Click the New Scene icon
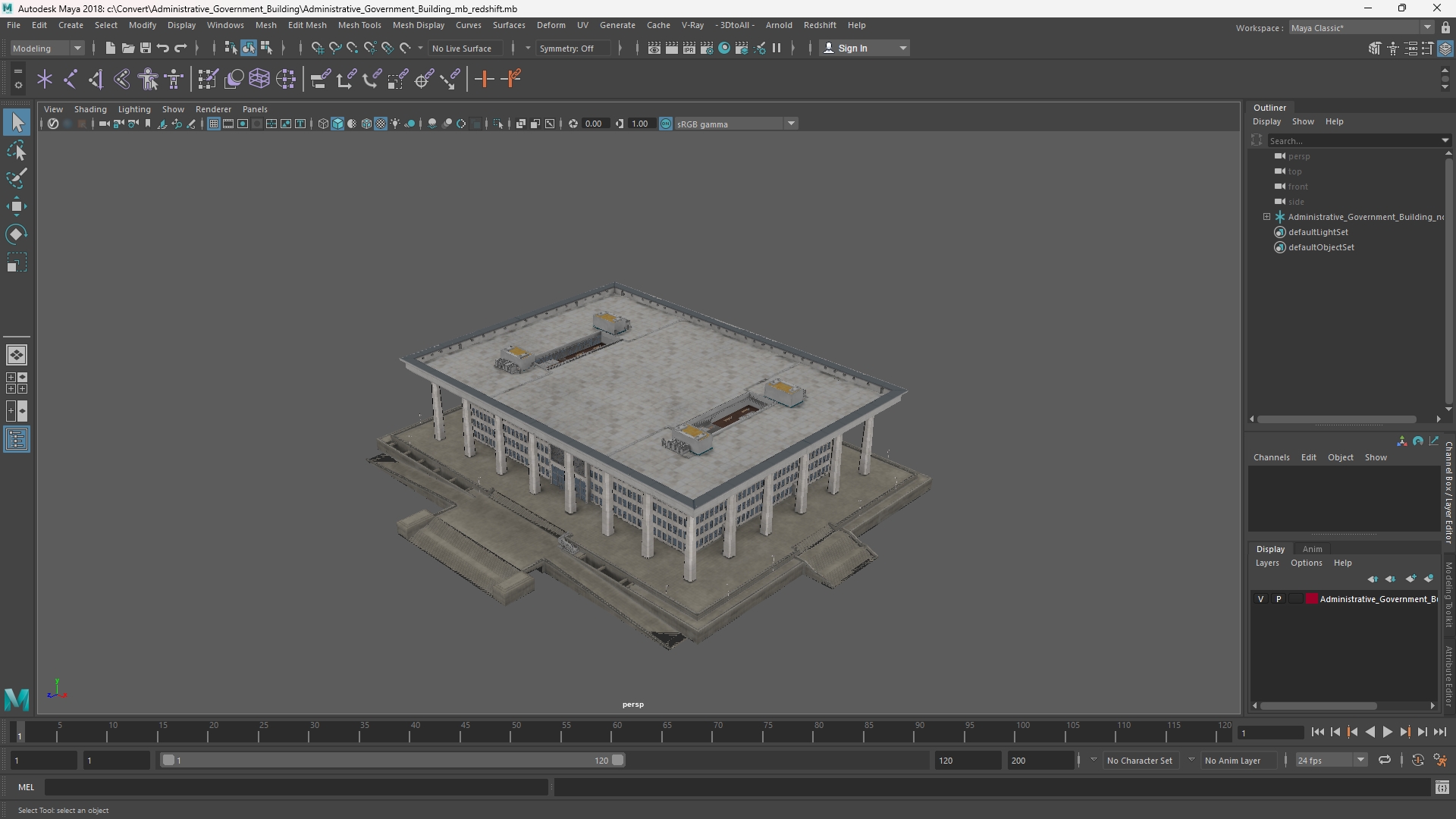1456x819 pixels. 110,48
